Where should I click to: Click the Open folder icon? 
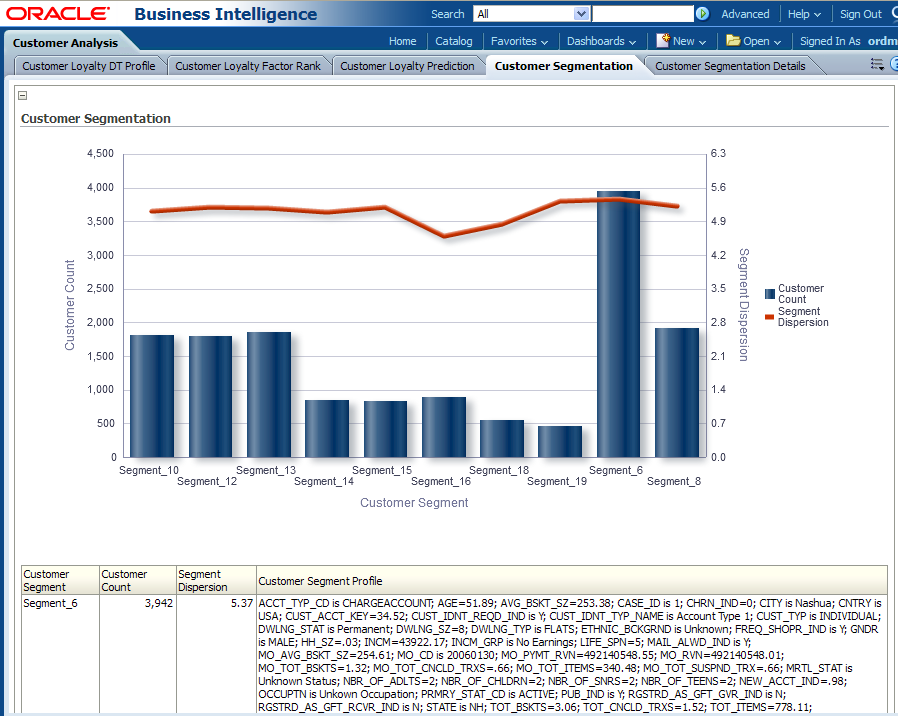click(733, 41)
